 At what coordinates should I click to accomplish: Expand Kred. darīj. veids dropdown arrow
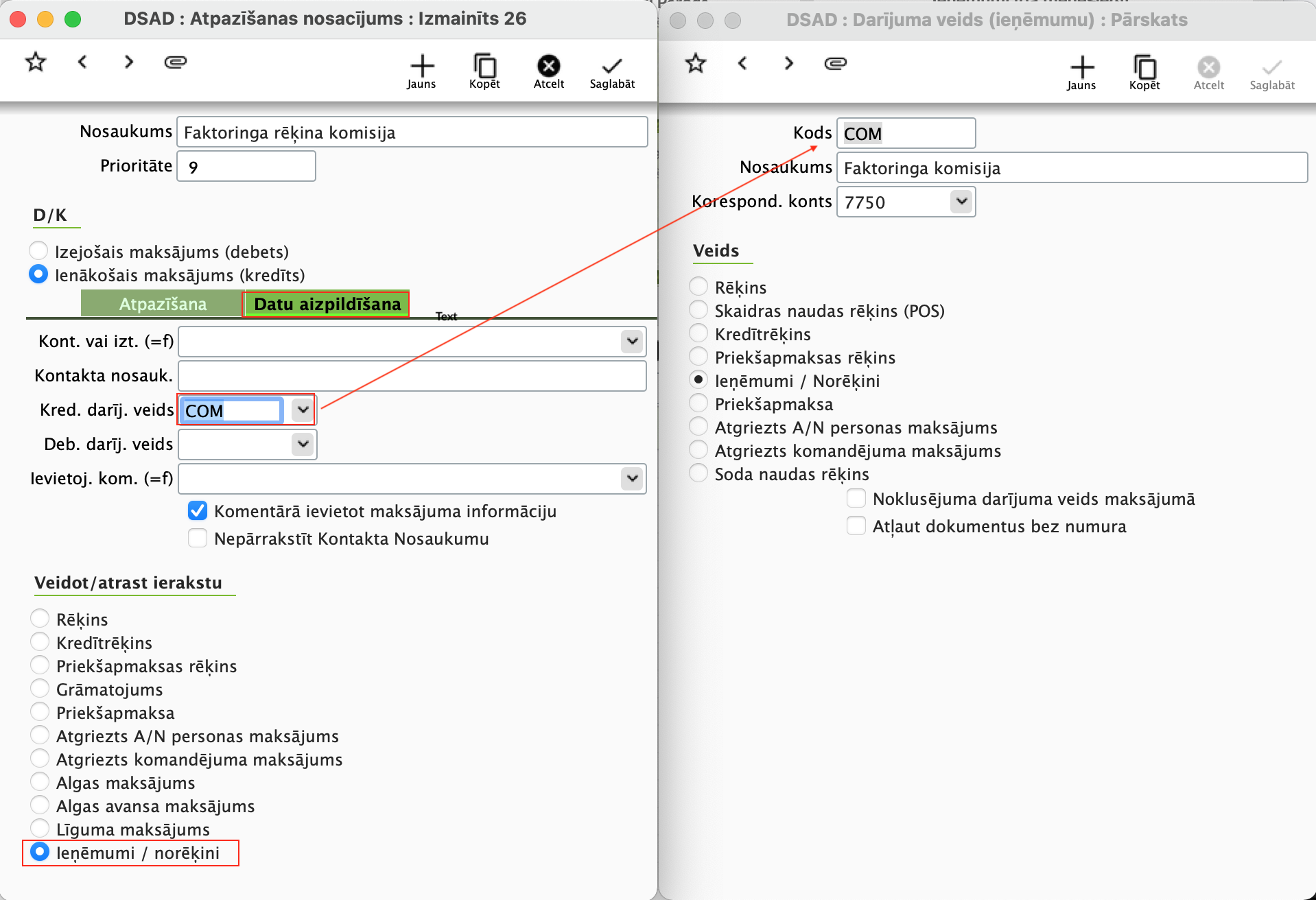point(303,410)
